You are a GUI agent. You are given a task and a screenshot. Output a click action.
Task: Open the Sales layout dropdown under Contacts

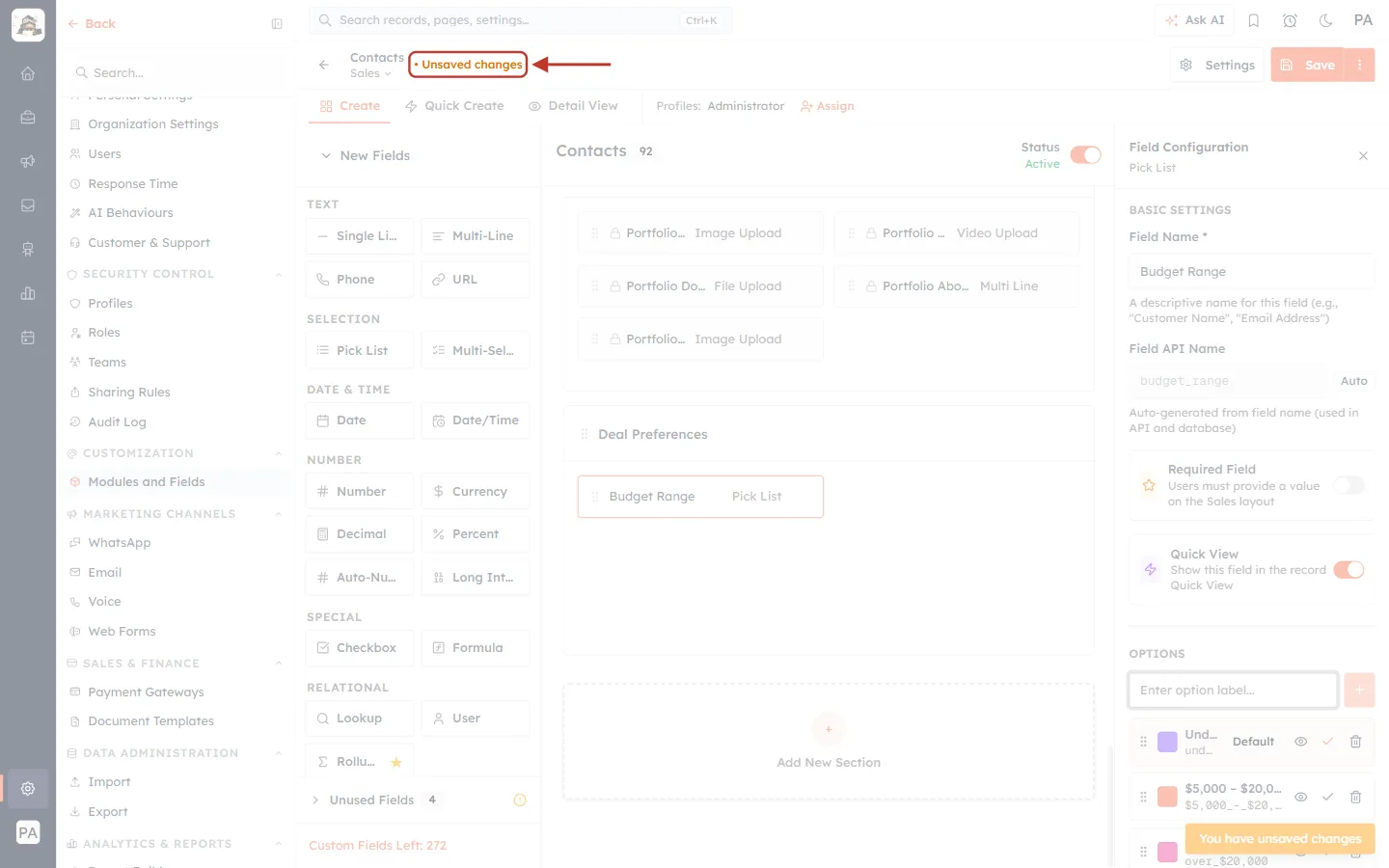pyautogui.click(x=371, y=73)
